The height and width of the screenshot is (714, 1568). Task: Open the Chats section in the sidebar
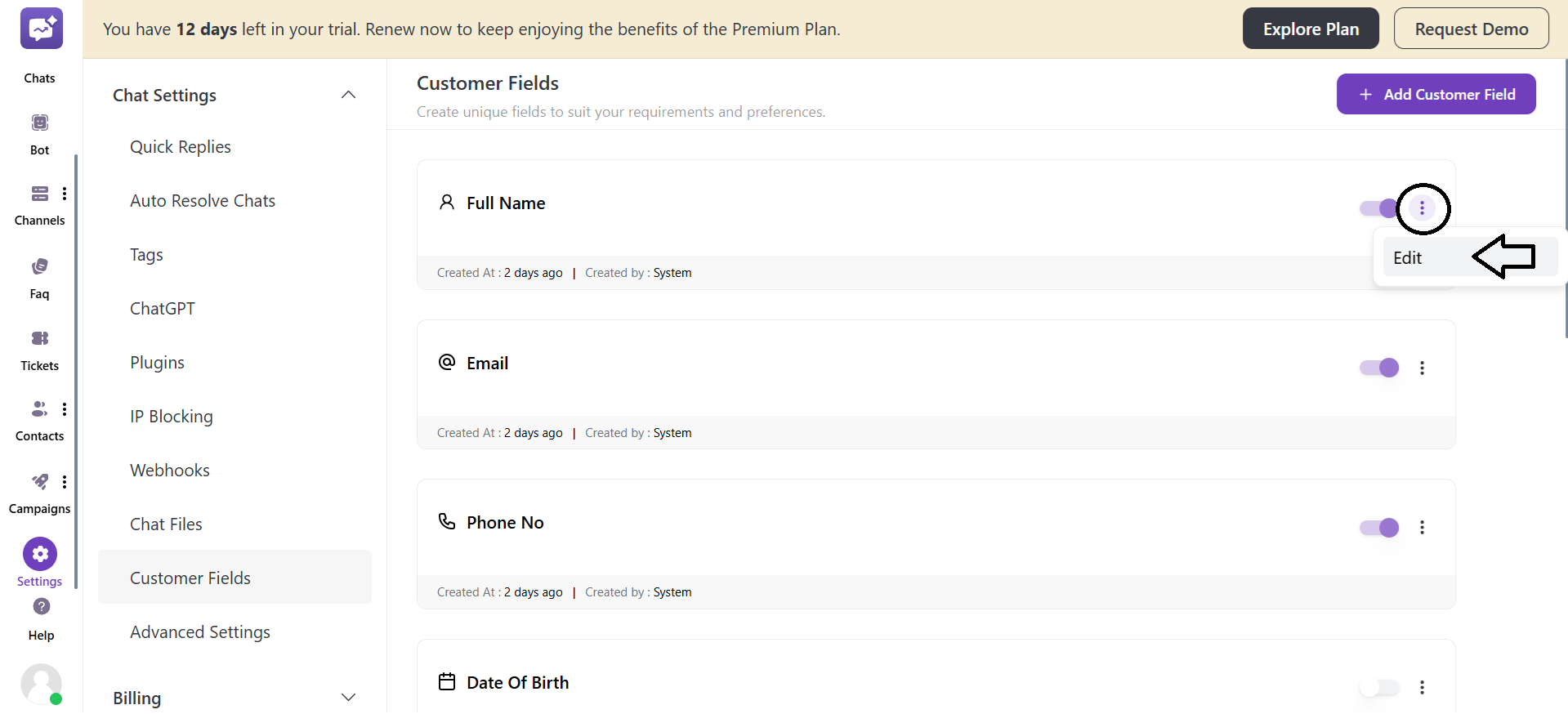[39, 45]
